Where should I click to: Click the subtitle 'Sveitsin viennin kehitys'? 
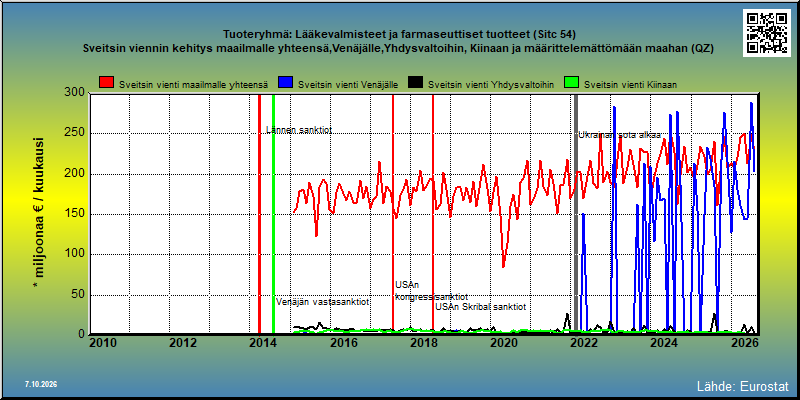click(x=397, y=48)
